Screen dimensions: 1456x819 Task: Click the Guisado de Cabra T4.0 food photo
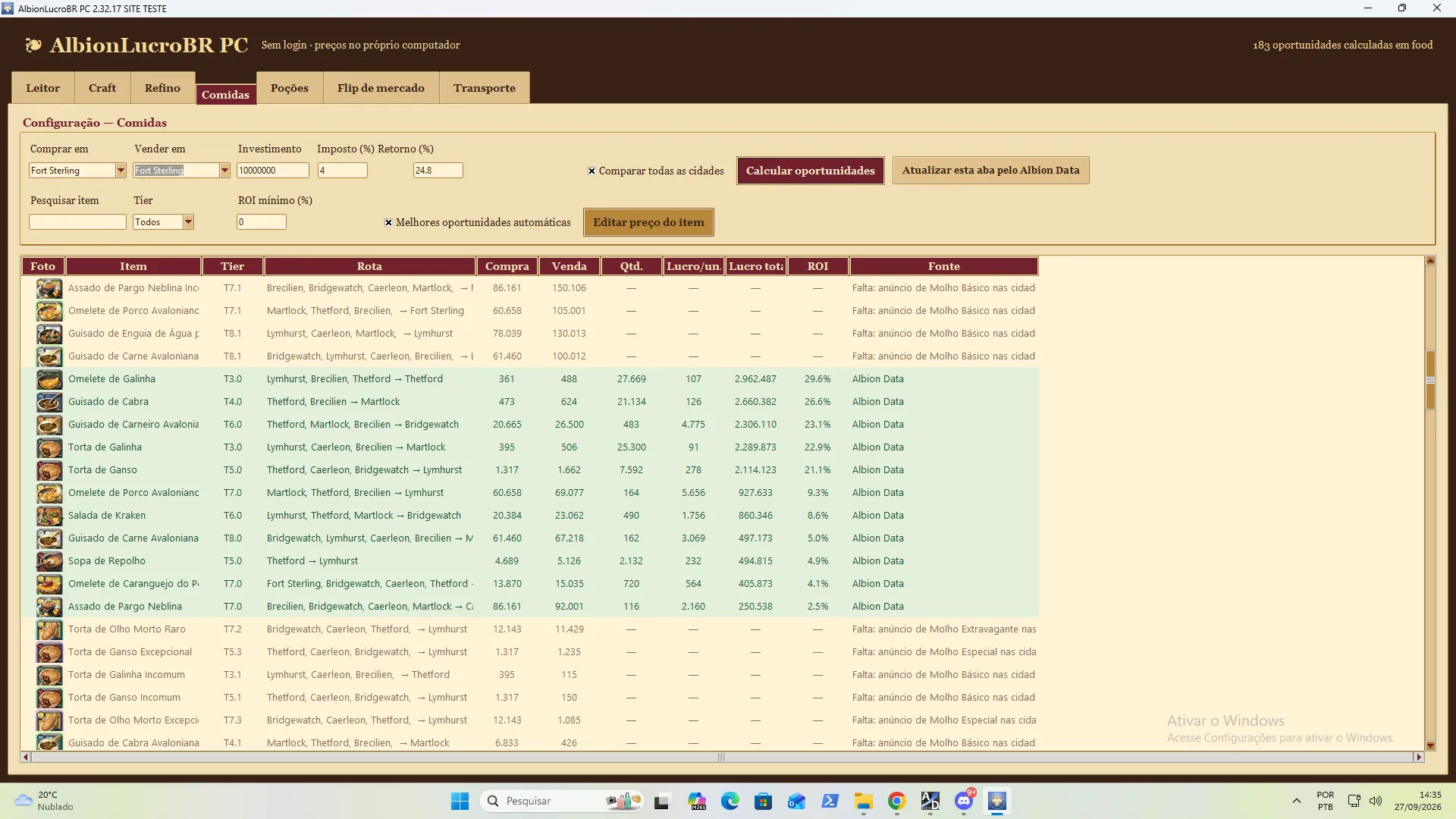[49, 402]
